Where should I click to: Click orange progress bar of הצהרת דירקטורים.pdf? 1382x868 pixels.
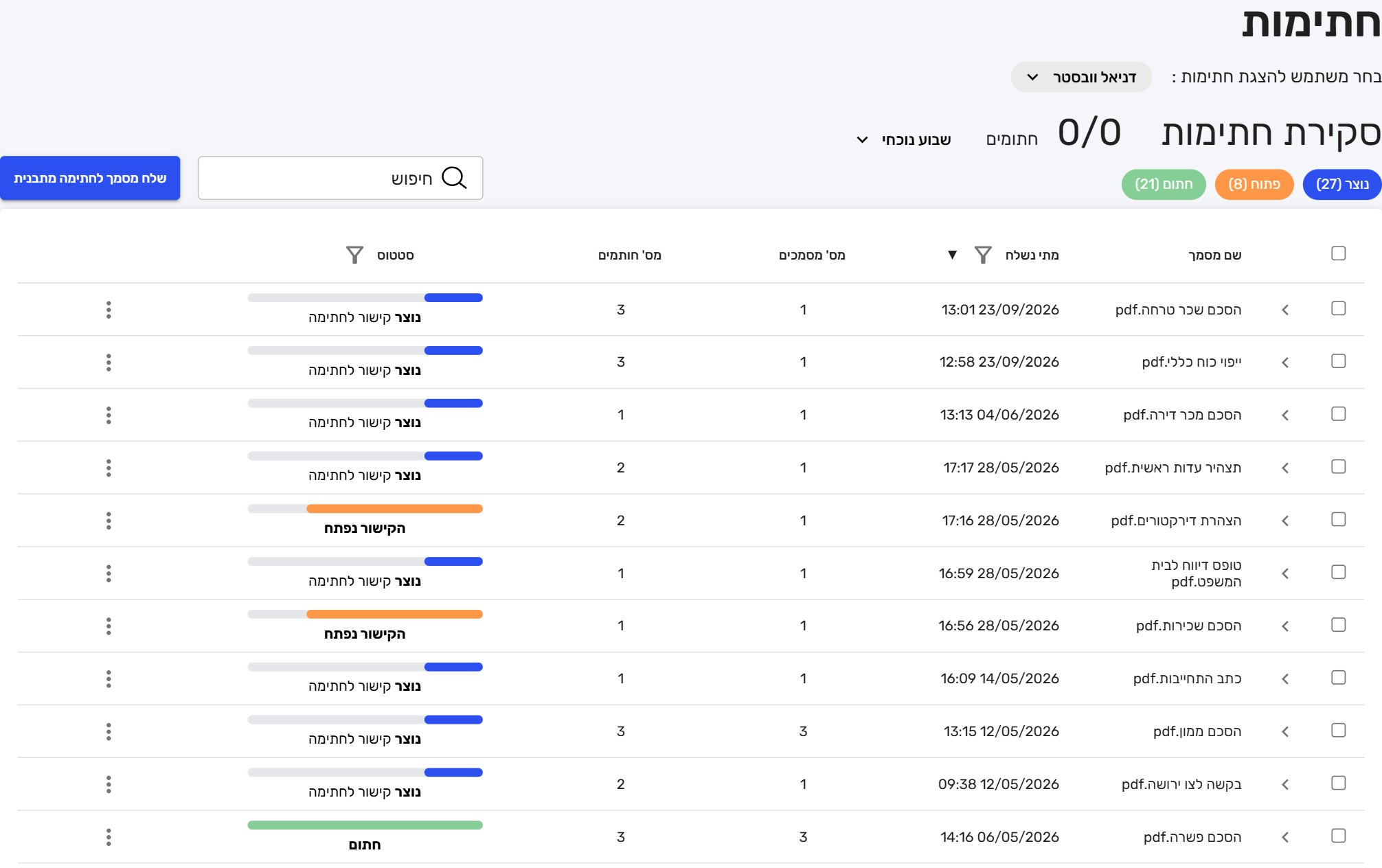point(394,508)
